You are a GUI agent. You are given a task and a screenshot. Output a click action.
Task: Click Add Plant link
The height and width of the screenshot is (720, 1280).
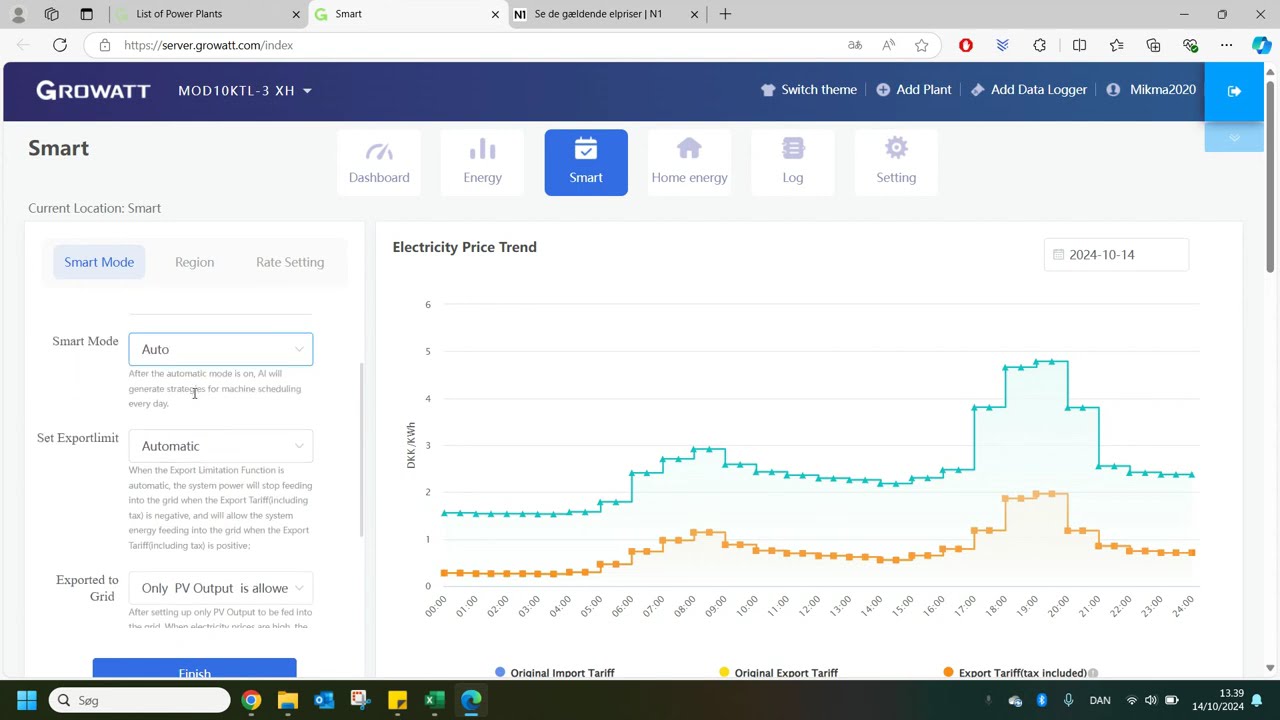[x=914, y=90]
